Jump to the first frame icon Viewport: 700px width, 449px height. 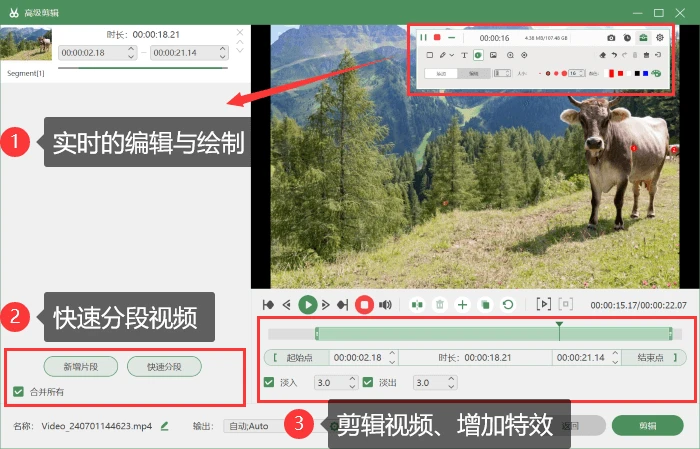coord(268,305)
